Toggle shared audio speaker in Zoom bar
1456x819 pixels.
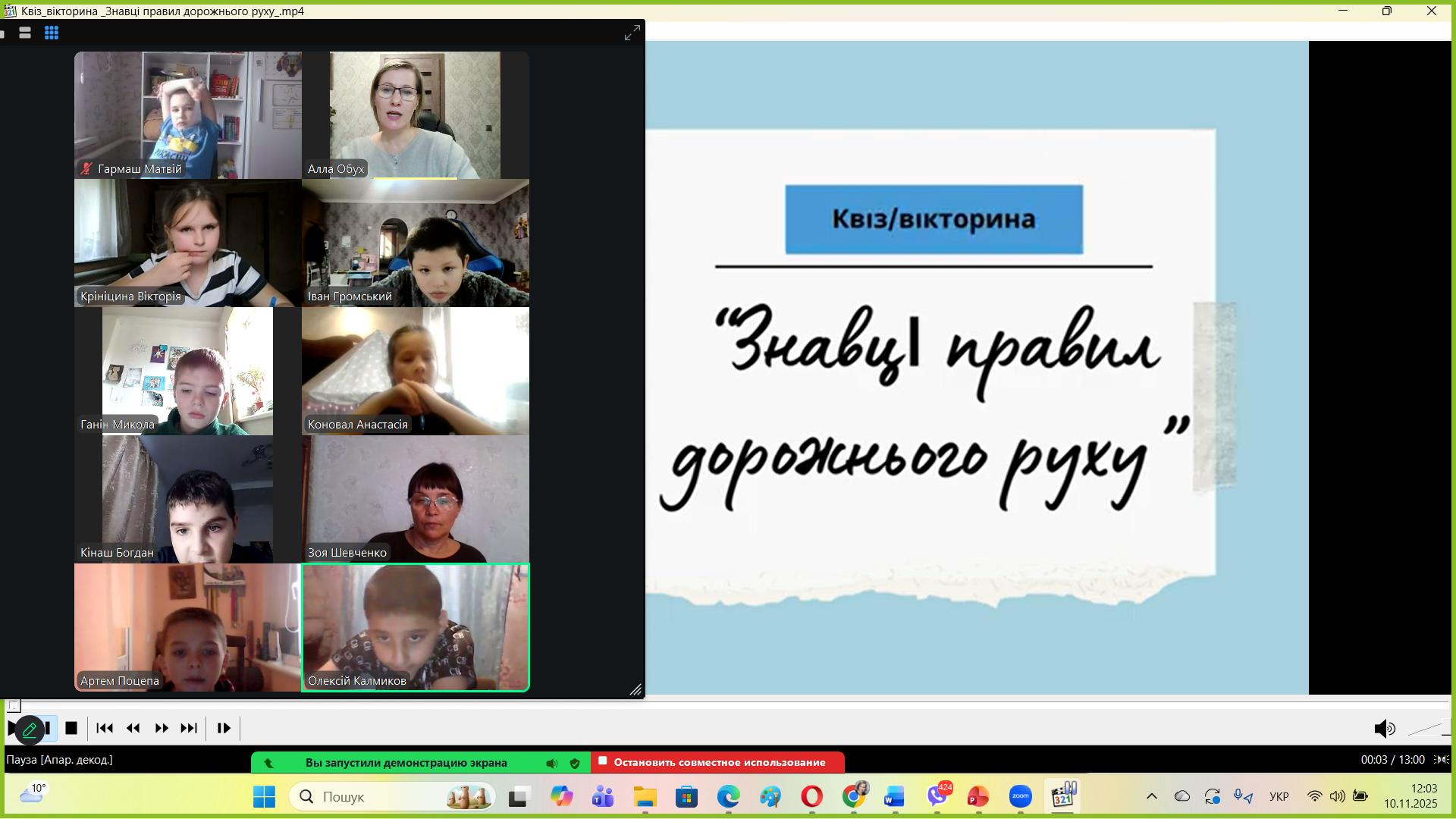point(552,763)
